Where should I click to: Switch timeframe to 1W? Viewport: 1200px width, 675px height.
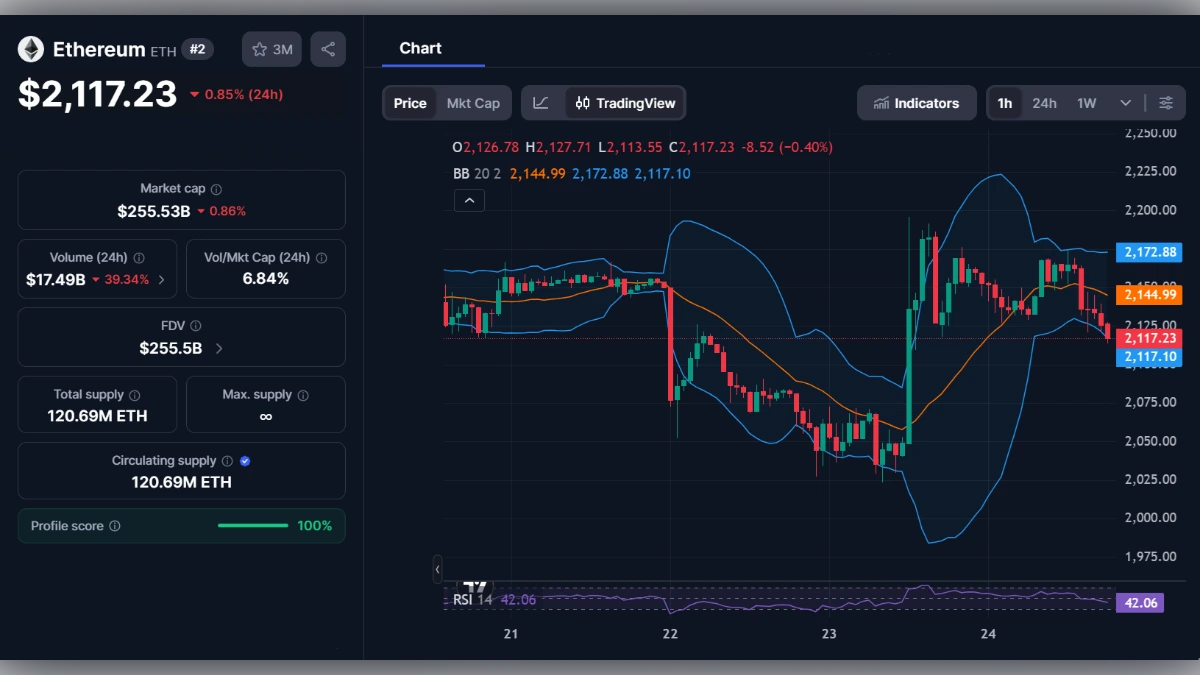(1087, 102)
